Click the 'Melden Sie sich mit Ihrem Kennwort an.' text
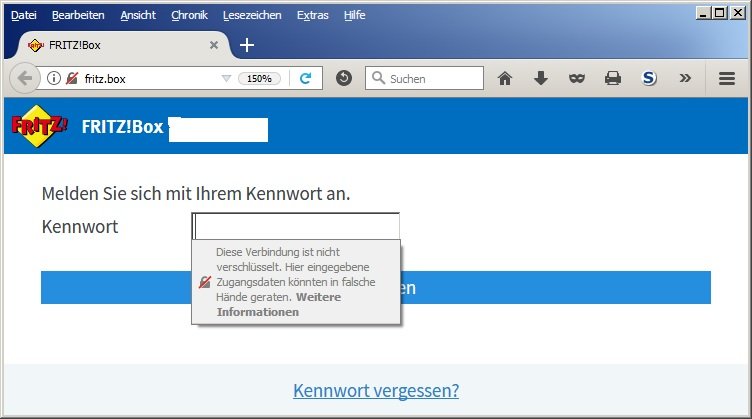Screen dimensions: 752x419 tap(196, 194)
